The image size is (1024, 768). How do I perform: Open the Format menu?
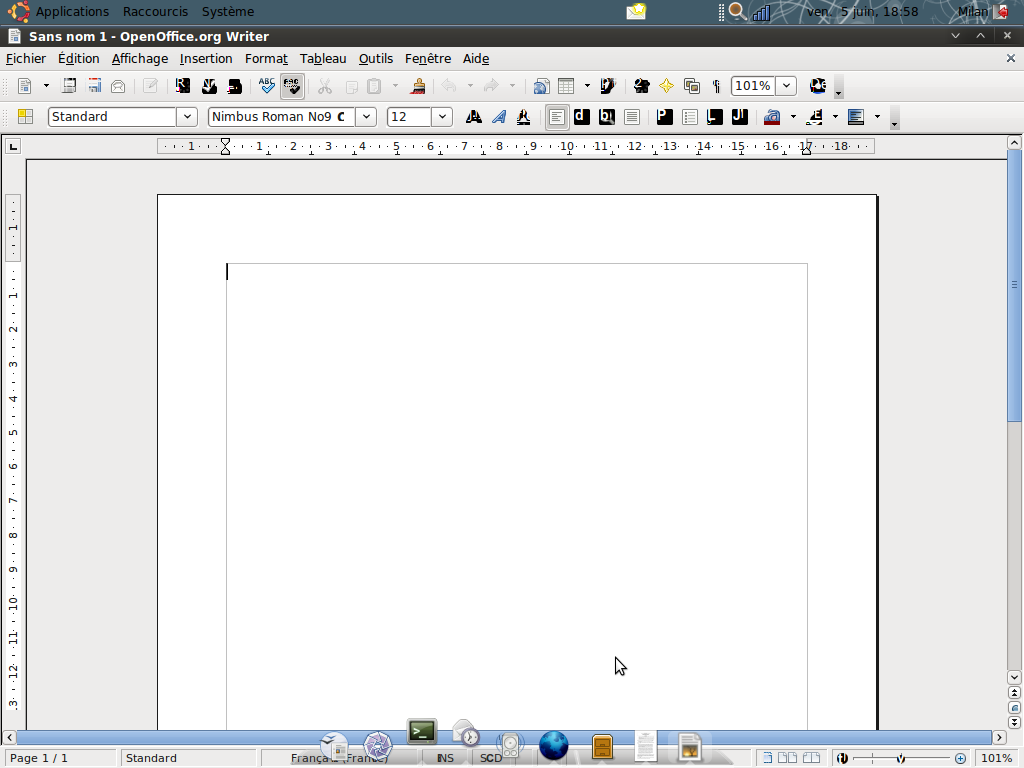point(266,59)
